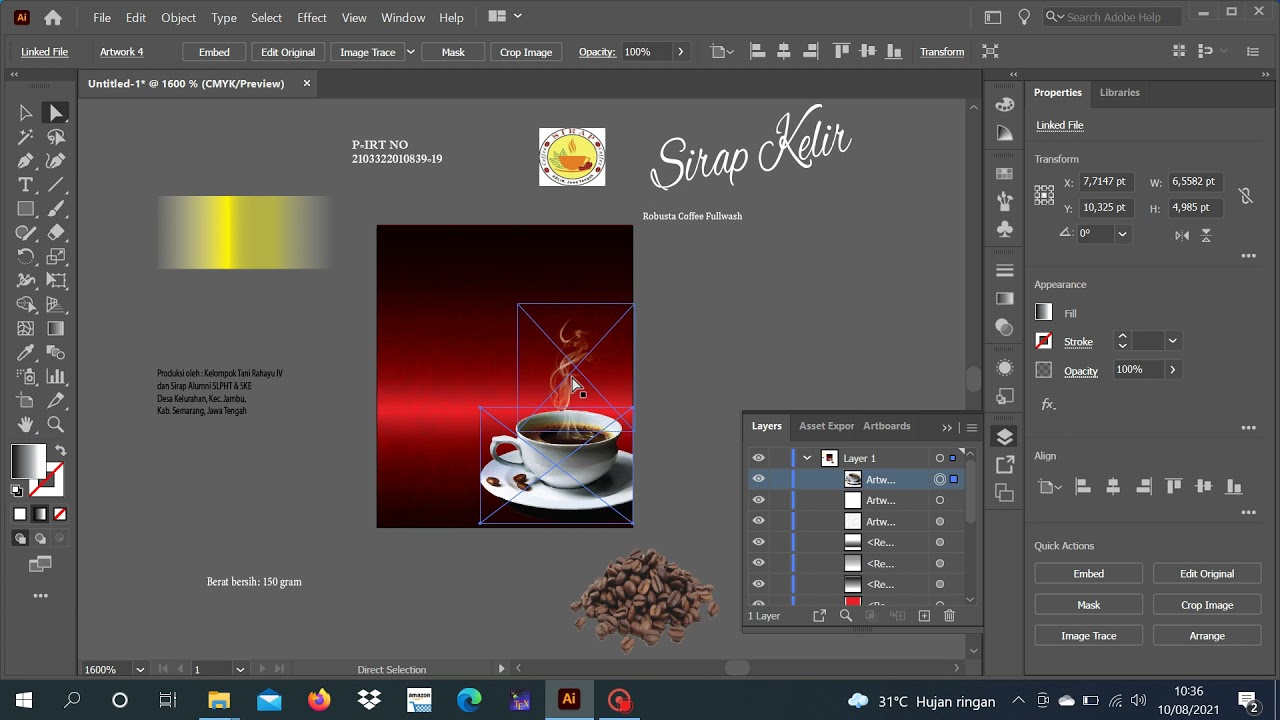Select the Eyedropper tool
Screen dimensions: 1280x720
pyautogui.click(x=26, y=353)
